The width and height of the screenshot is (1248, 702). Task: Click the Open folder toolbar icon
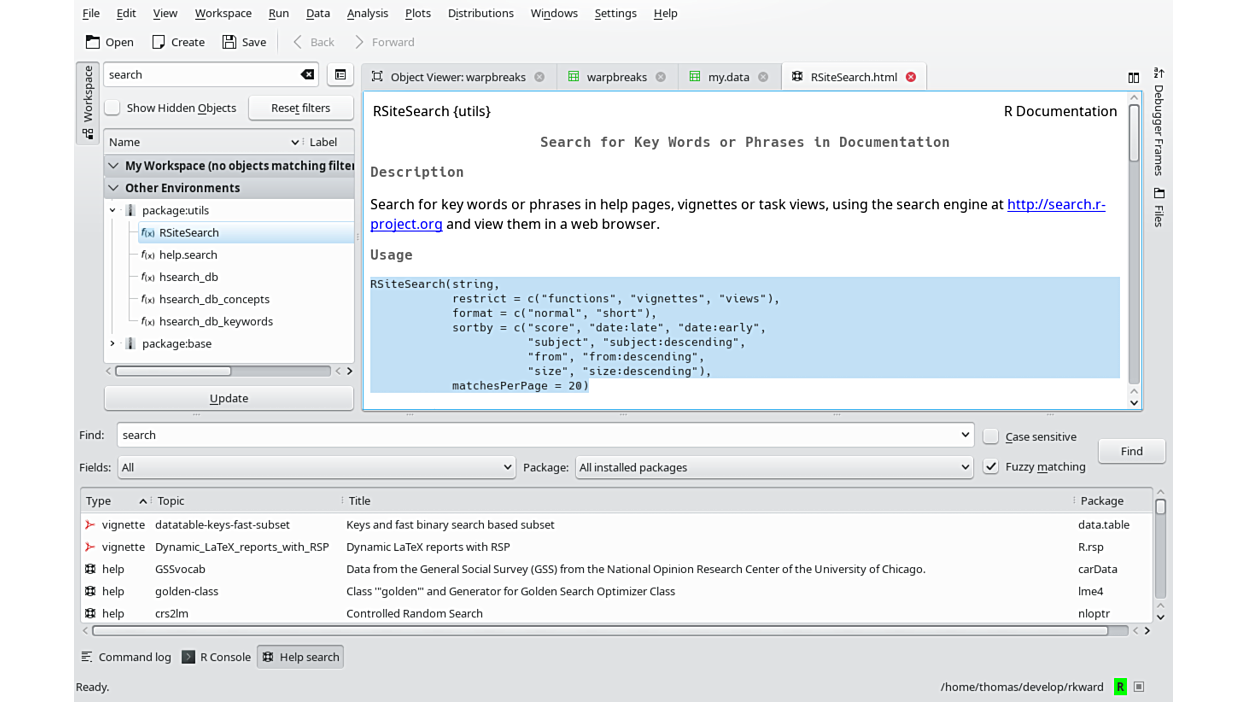tap(93, 42)
